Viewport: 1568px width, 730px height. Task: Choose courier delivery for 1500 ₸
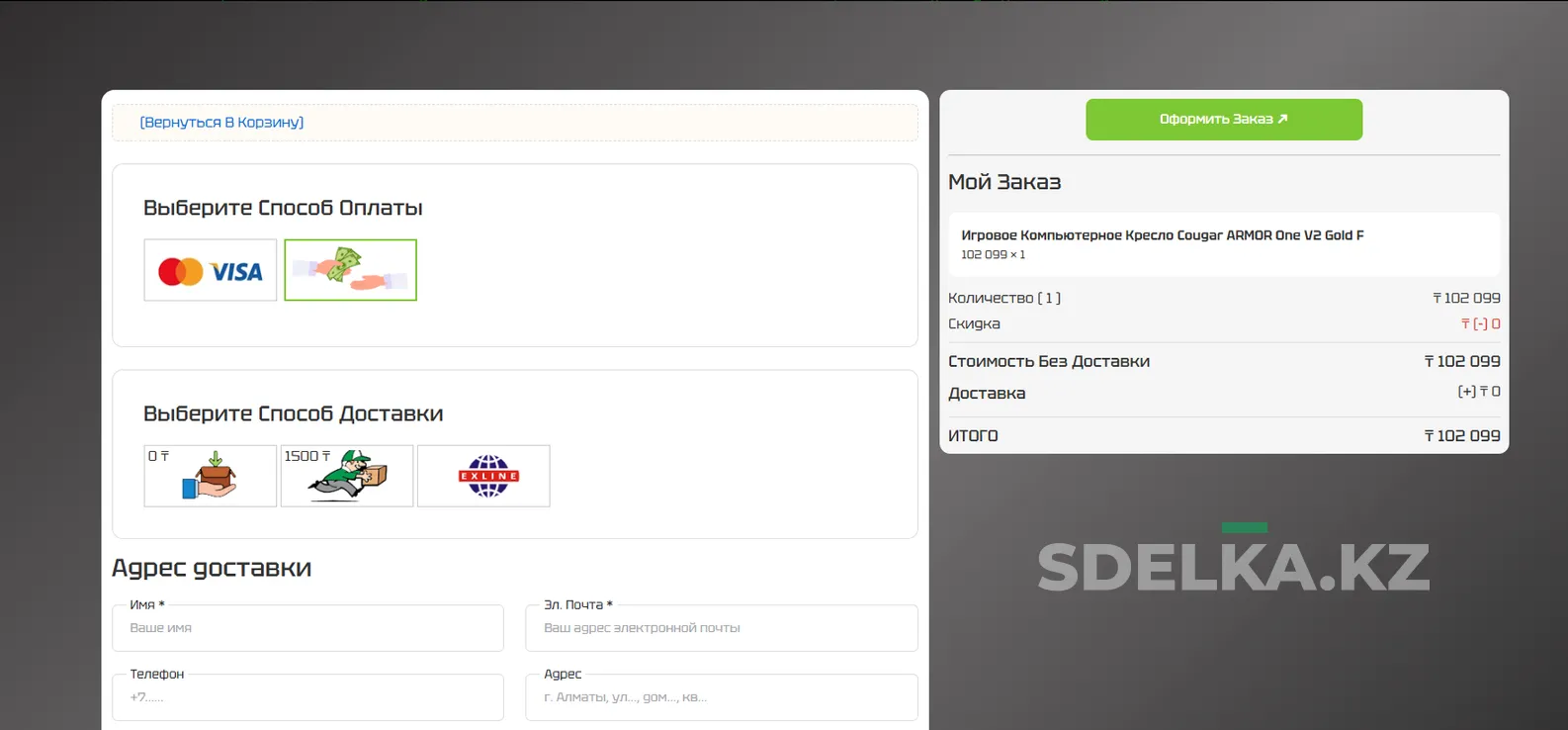[x=346, y=476]
